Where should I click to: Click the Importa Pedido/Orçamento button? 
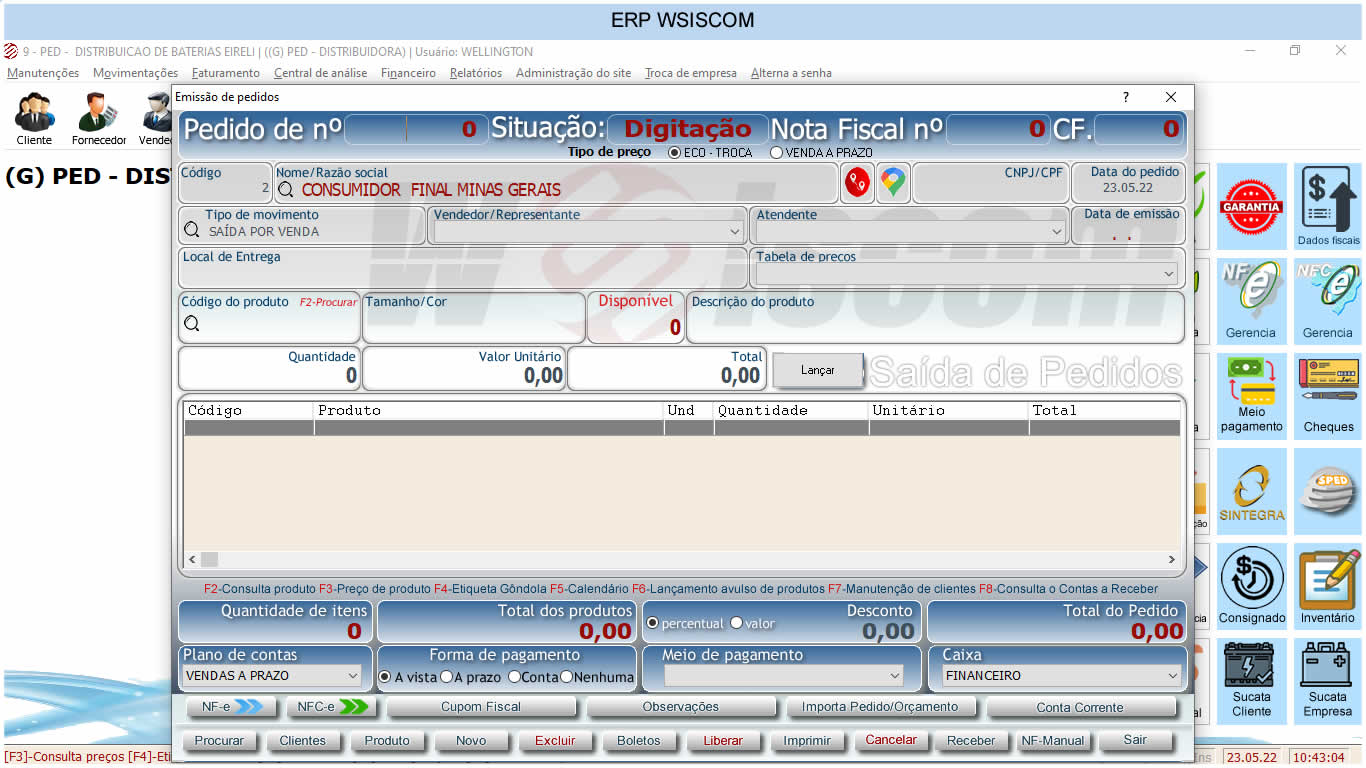[x=879, y=707]
